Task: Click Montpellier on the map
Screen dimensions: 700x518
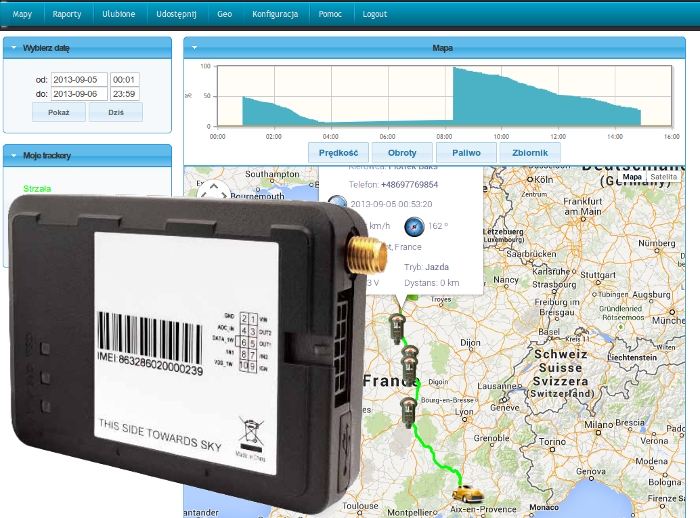Action: (410, 512)
